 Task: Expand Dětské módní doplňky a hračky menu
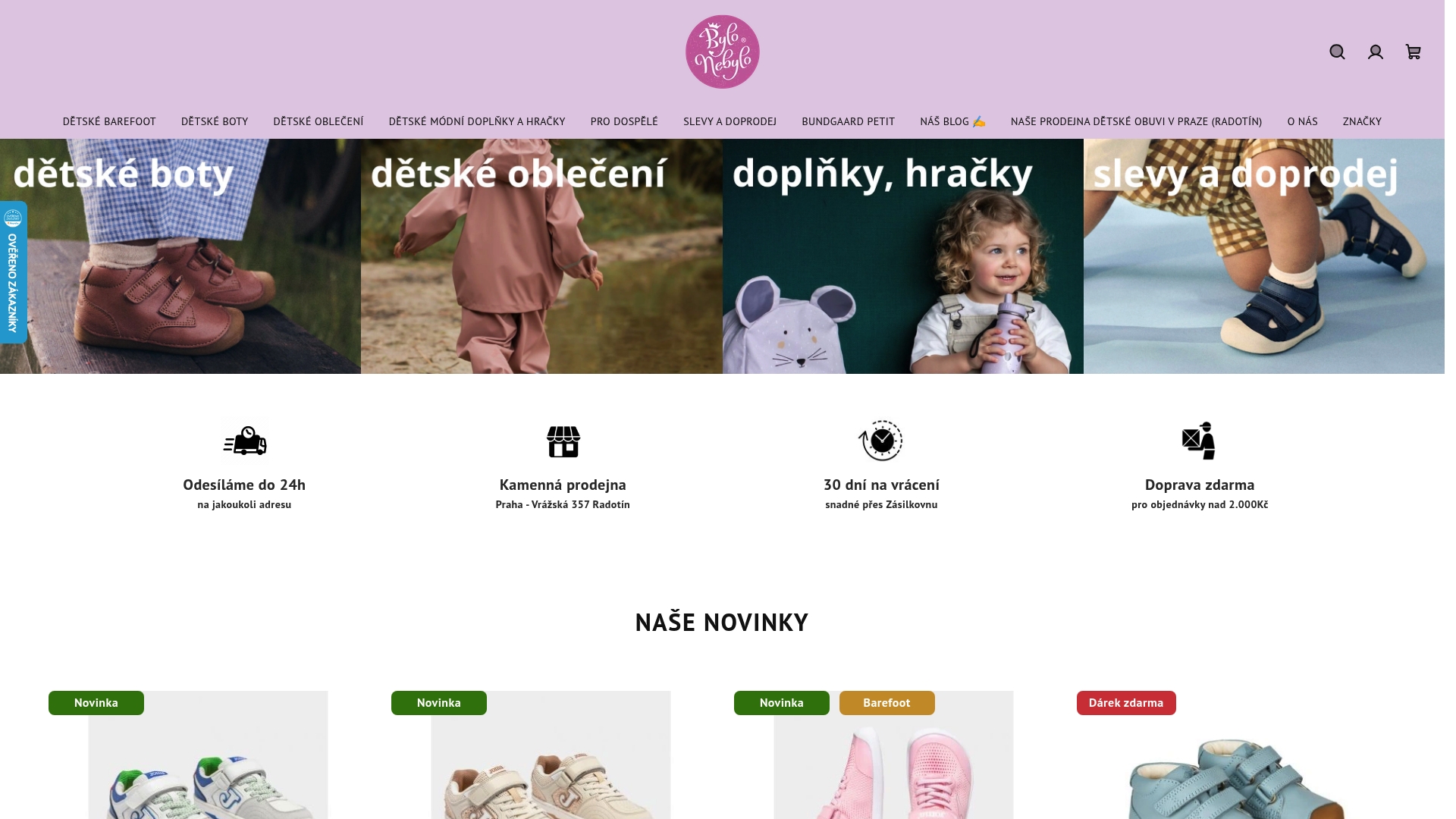coord(477,121)
